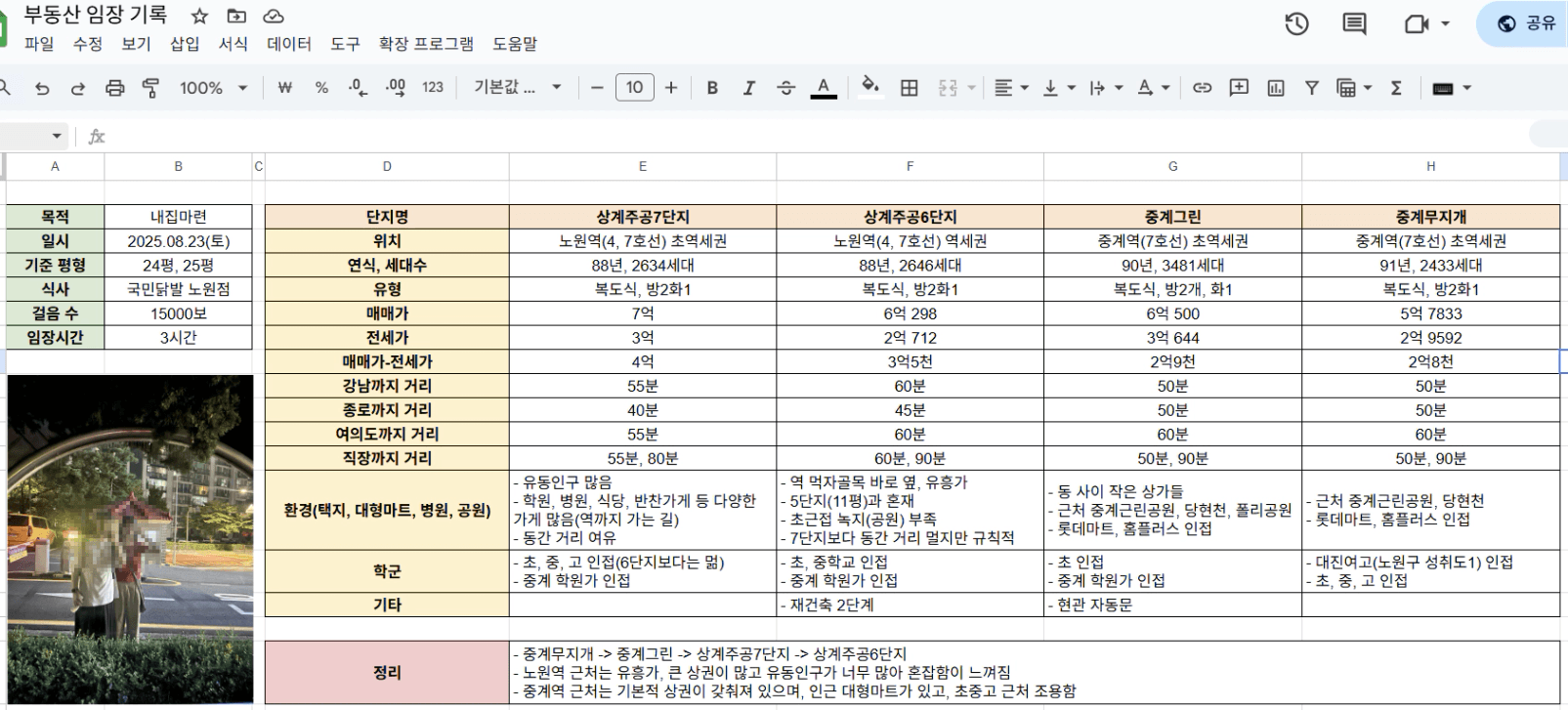
Task: Decrease decimal places
Action: tap(359, 88)
